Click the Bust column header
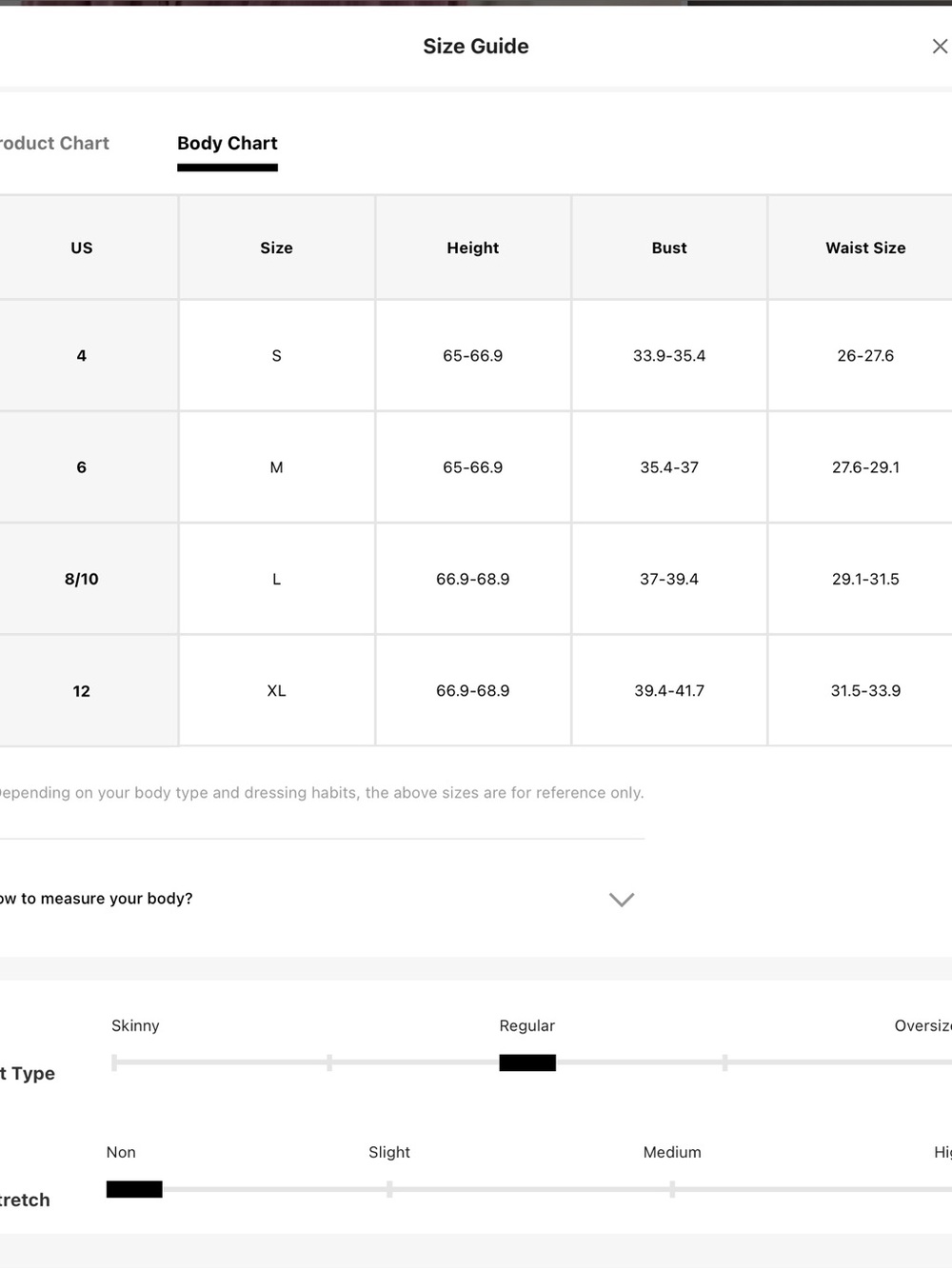Image resolution: width=952 pixels, height=1269 pixels. coord(669,248)
